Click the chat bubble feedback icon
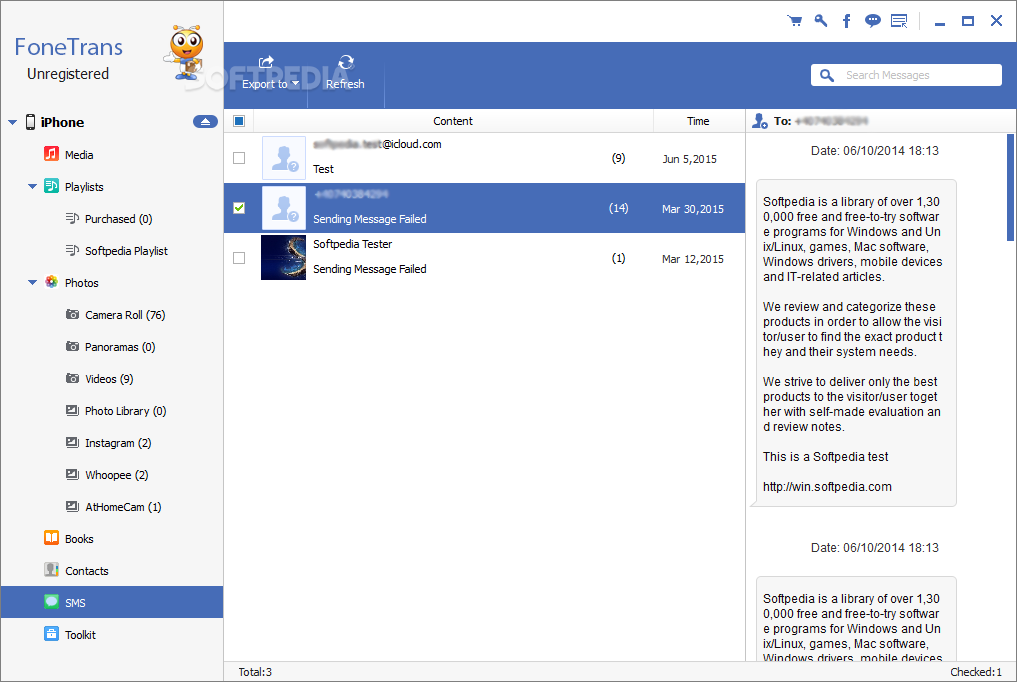The height and width of the screenshot is (682, 1017). click(x=873, y=21)
